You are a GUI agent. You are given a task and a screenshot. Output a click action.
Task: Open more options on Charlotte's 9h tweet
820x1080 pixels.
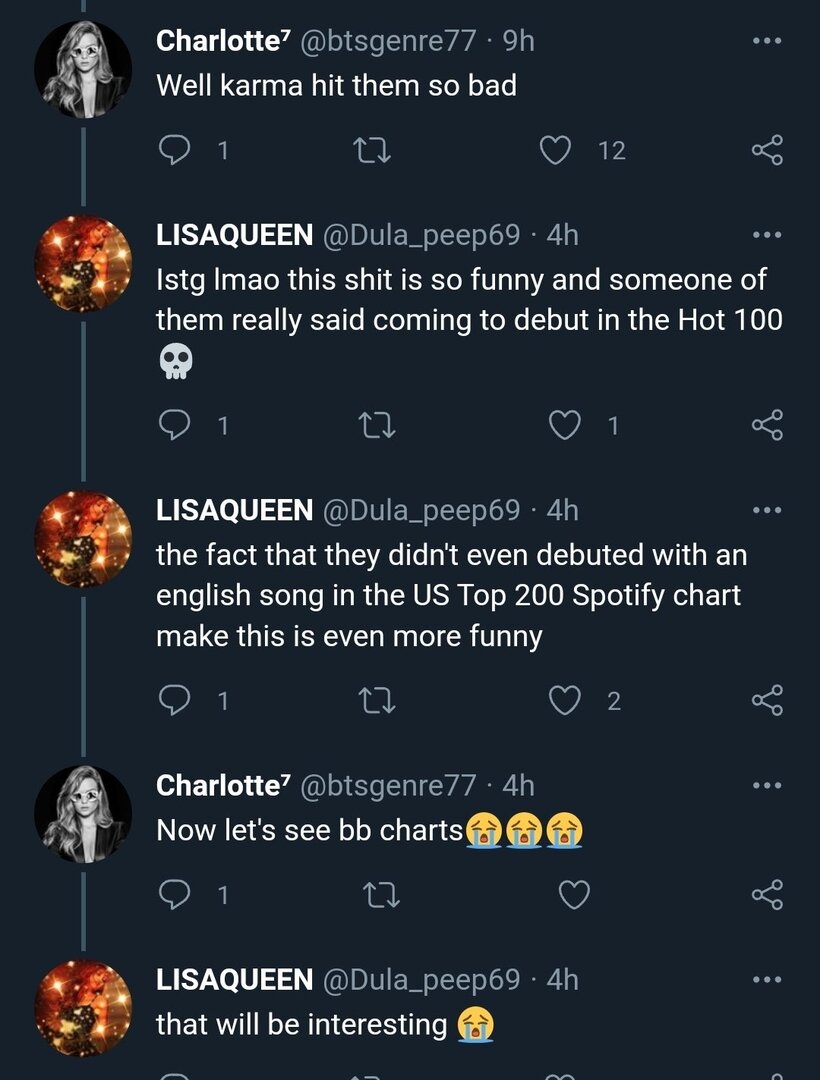click(x=767, y=41)
